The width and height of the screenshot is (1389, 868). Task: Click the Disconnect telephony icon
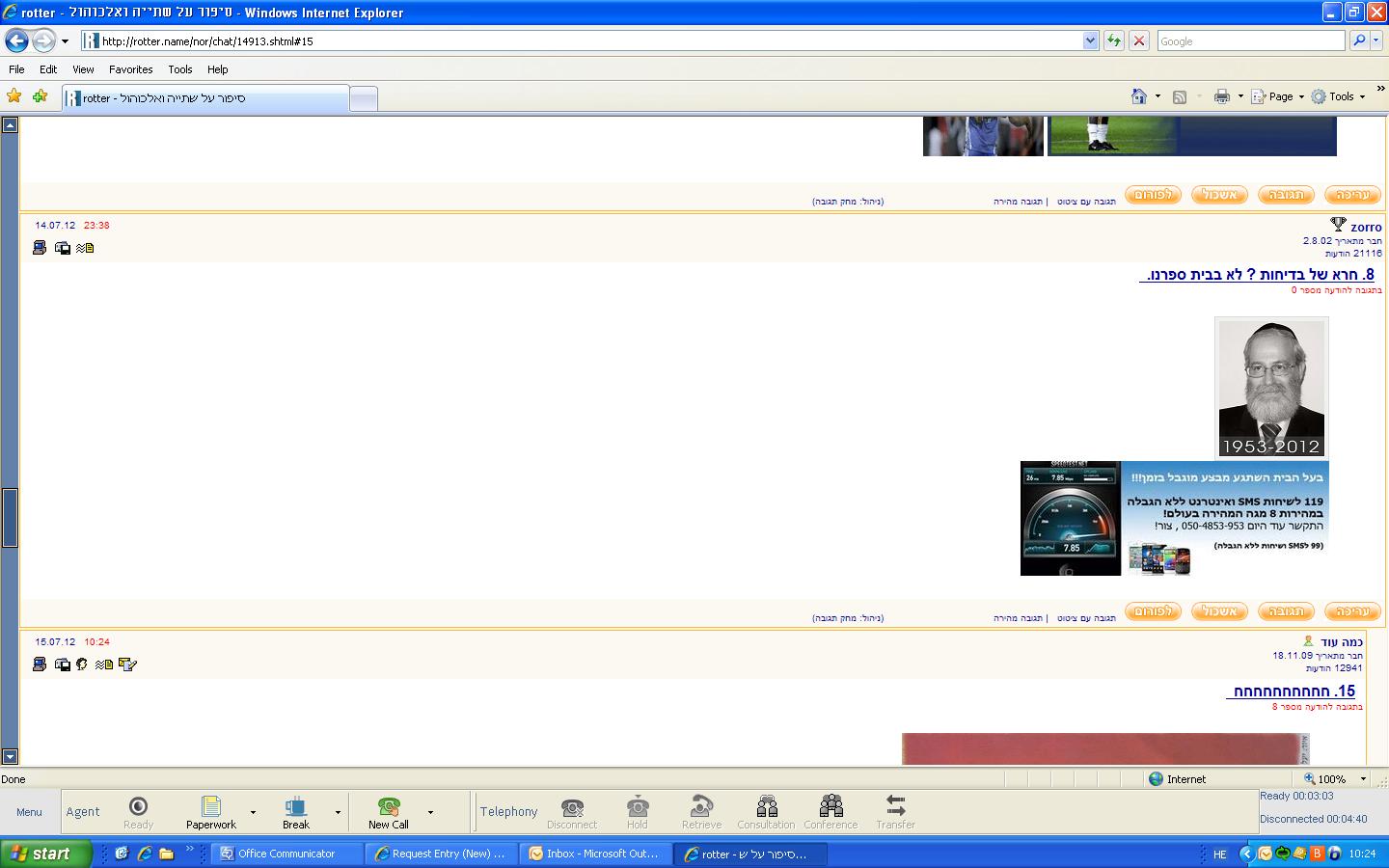572,807
